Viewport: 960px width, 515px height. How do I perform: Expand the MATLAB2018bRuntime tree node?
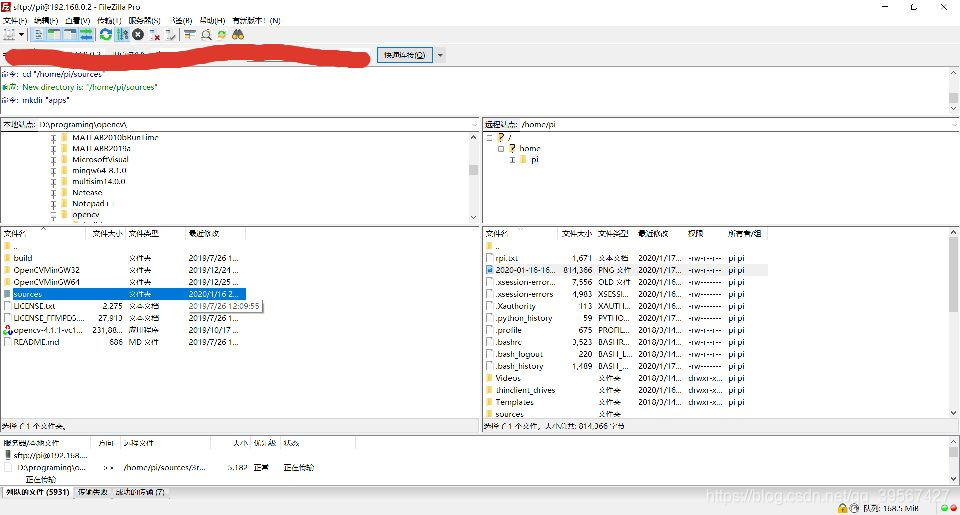tap(53, 138)
